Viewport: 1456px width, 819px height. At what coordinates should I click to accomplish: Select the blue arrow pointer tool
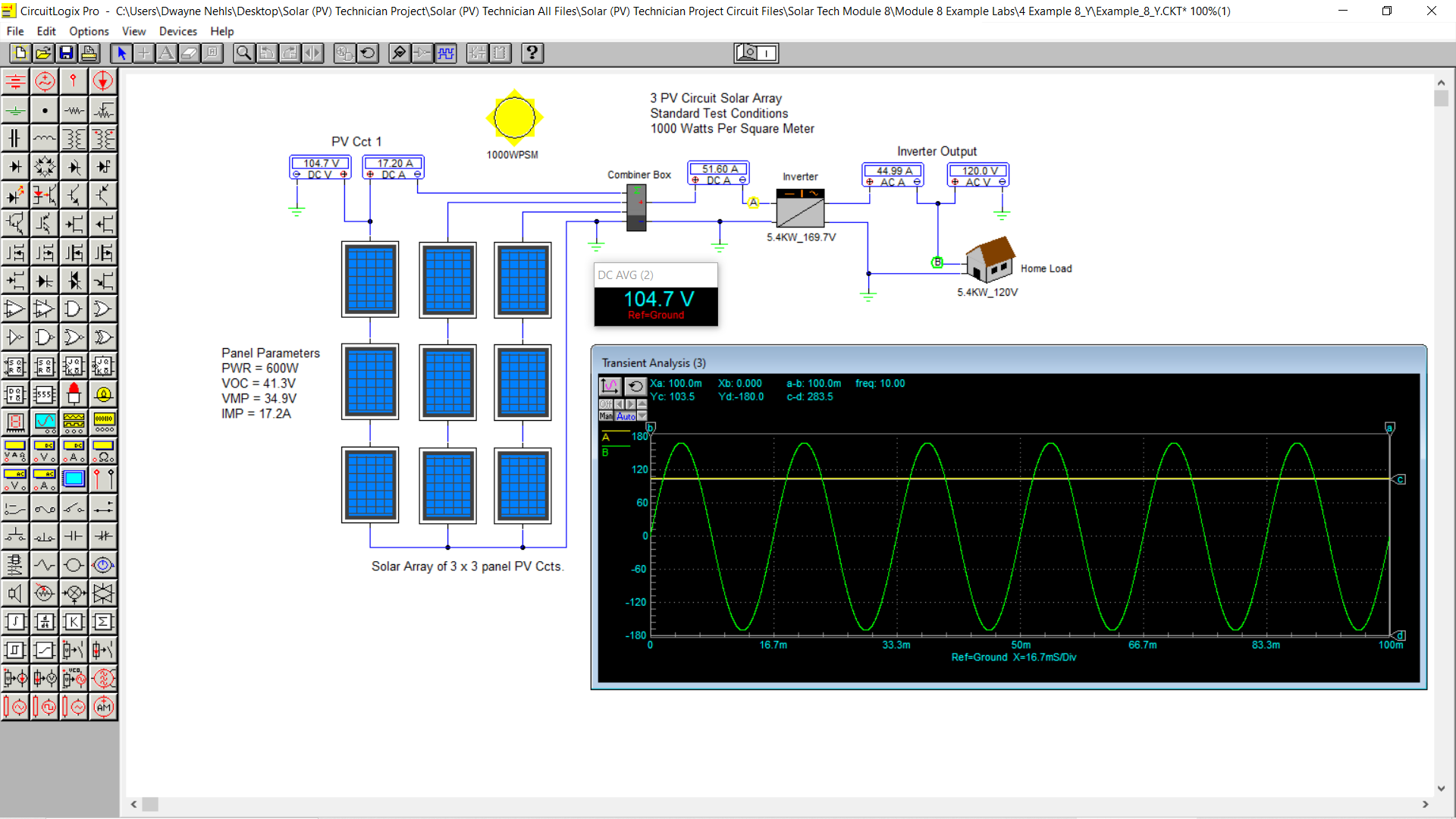coord(121,53)
